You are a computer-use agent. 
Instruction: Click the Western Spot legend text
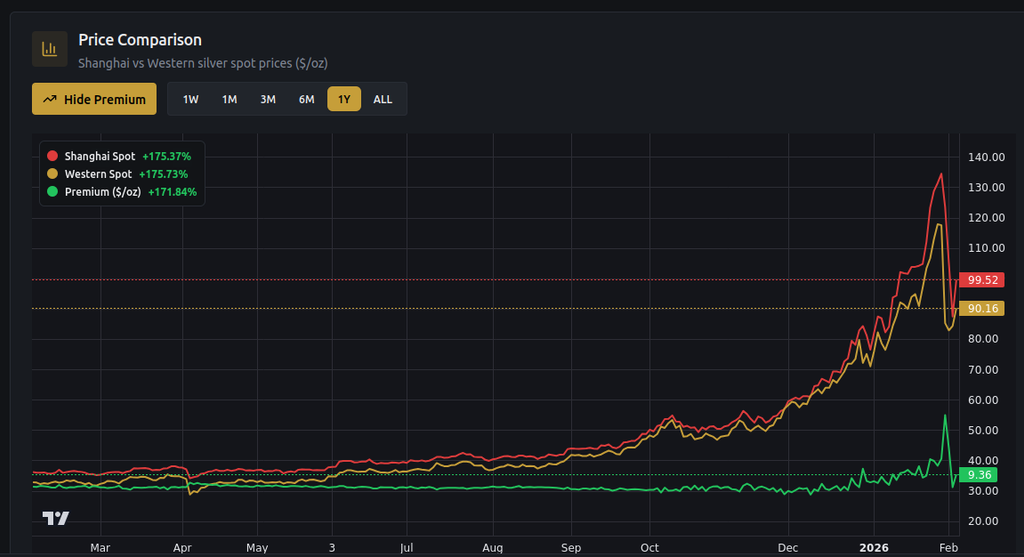[x=98, y=174]
